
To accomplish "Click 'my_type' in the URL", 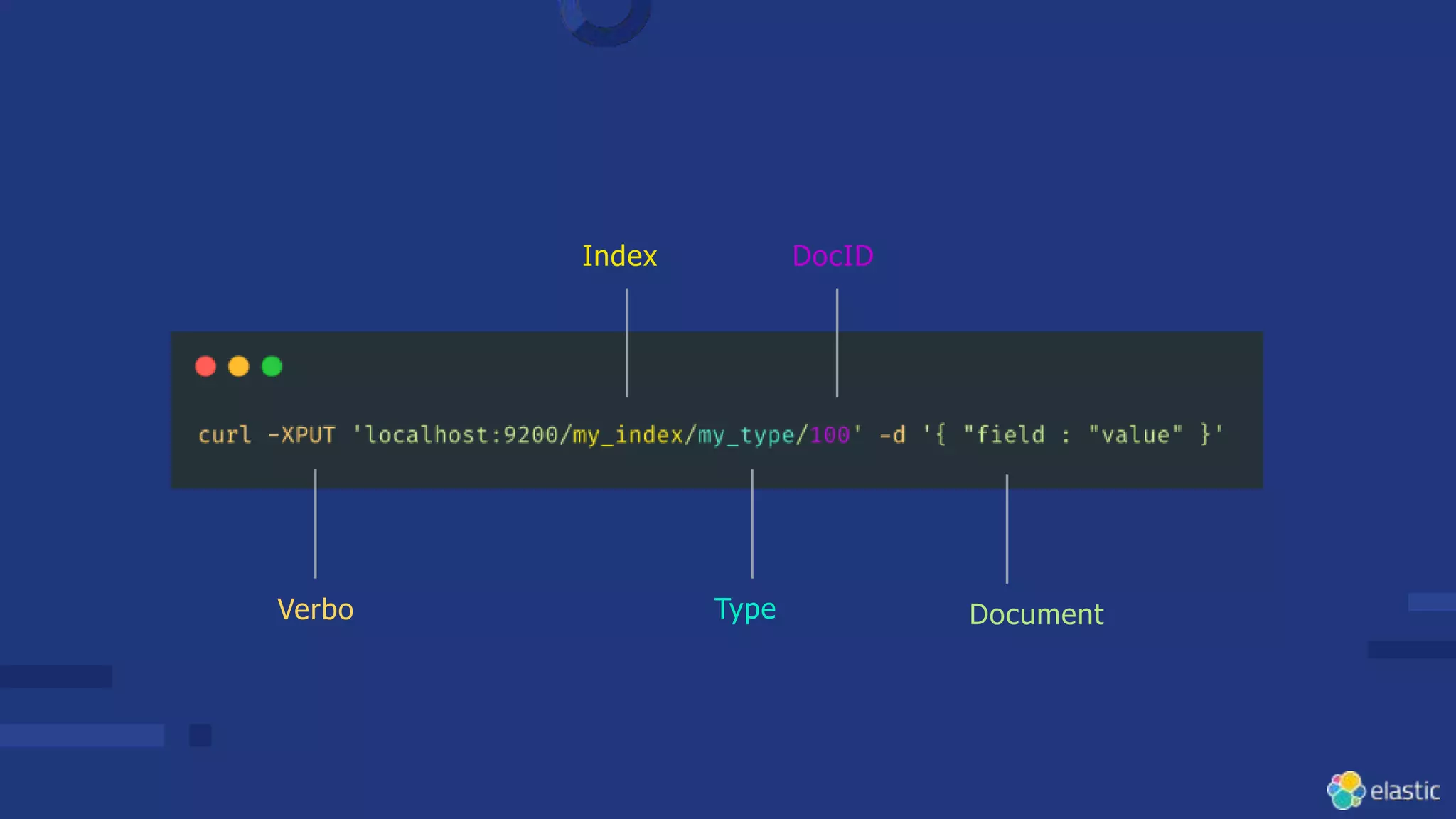I will (x=746, y=436).
